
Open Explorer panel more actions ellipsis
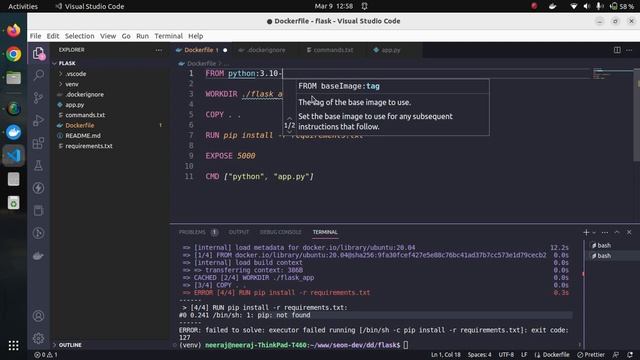click(158, 50)
